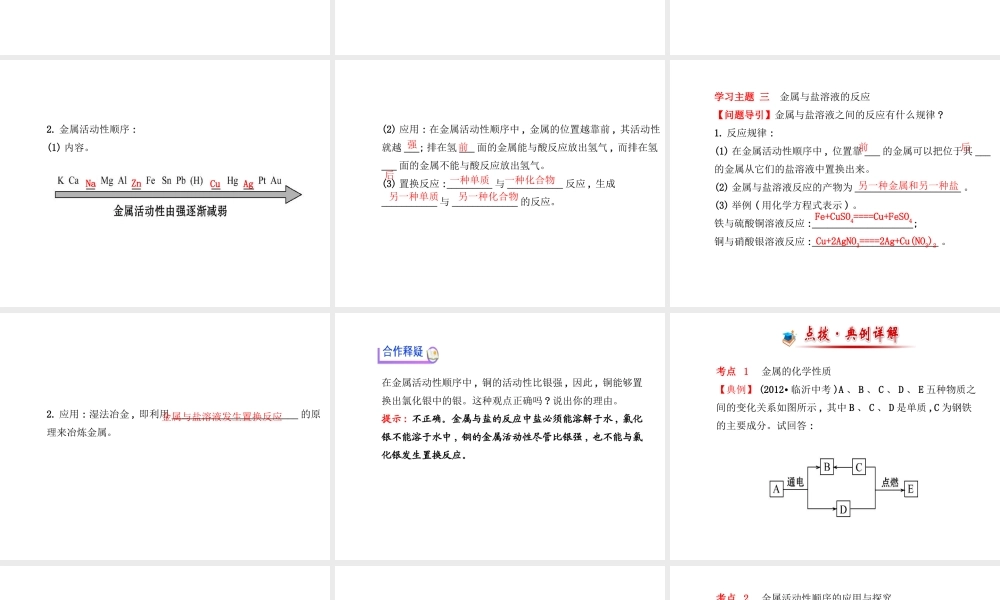Click the red Na in the activity series
1000x600 pixels.
pos(91,184)
